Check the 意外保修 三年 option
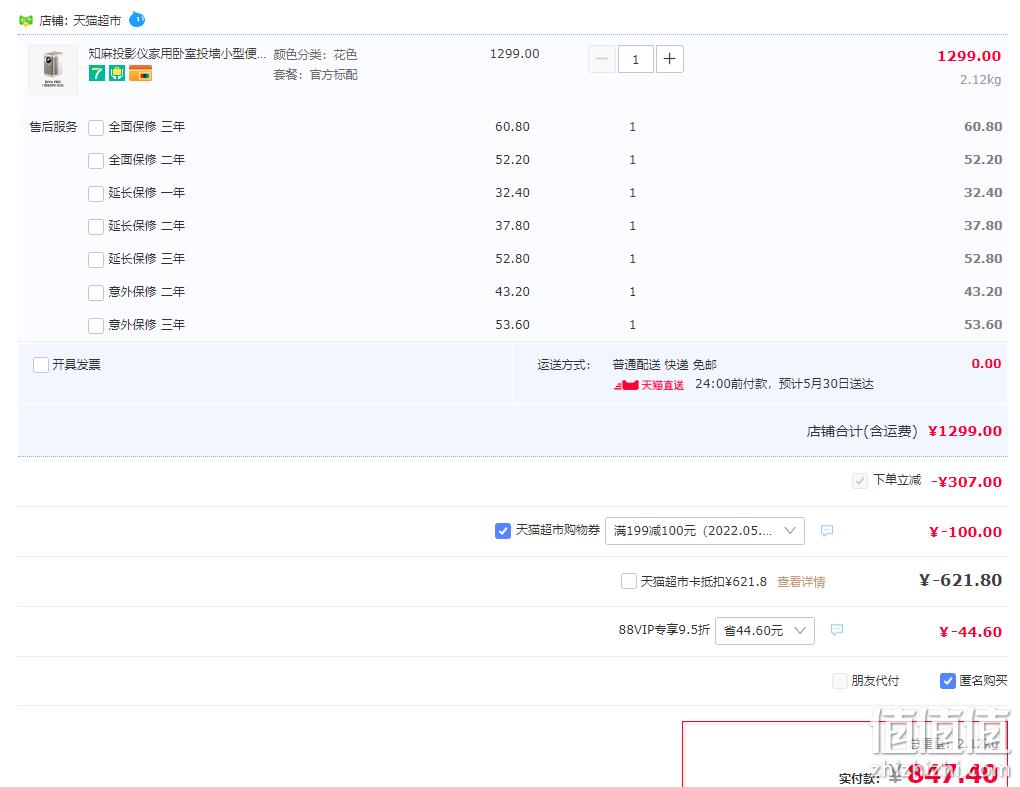The height and width of the screenshot is (787, 1020). coord(96,326)
